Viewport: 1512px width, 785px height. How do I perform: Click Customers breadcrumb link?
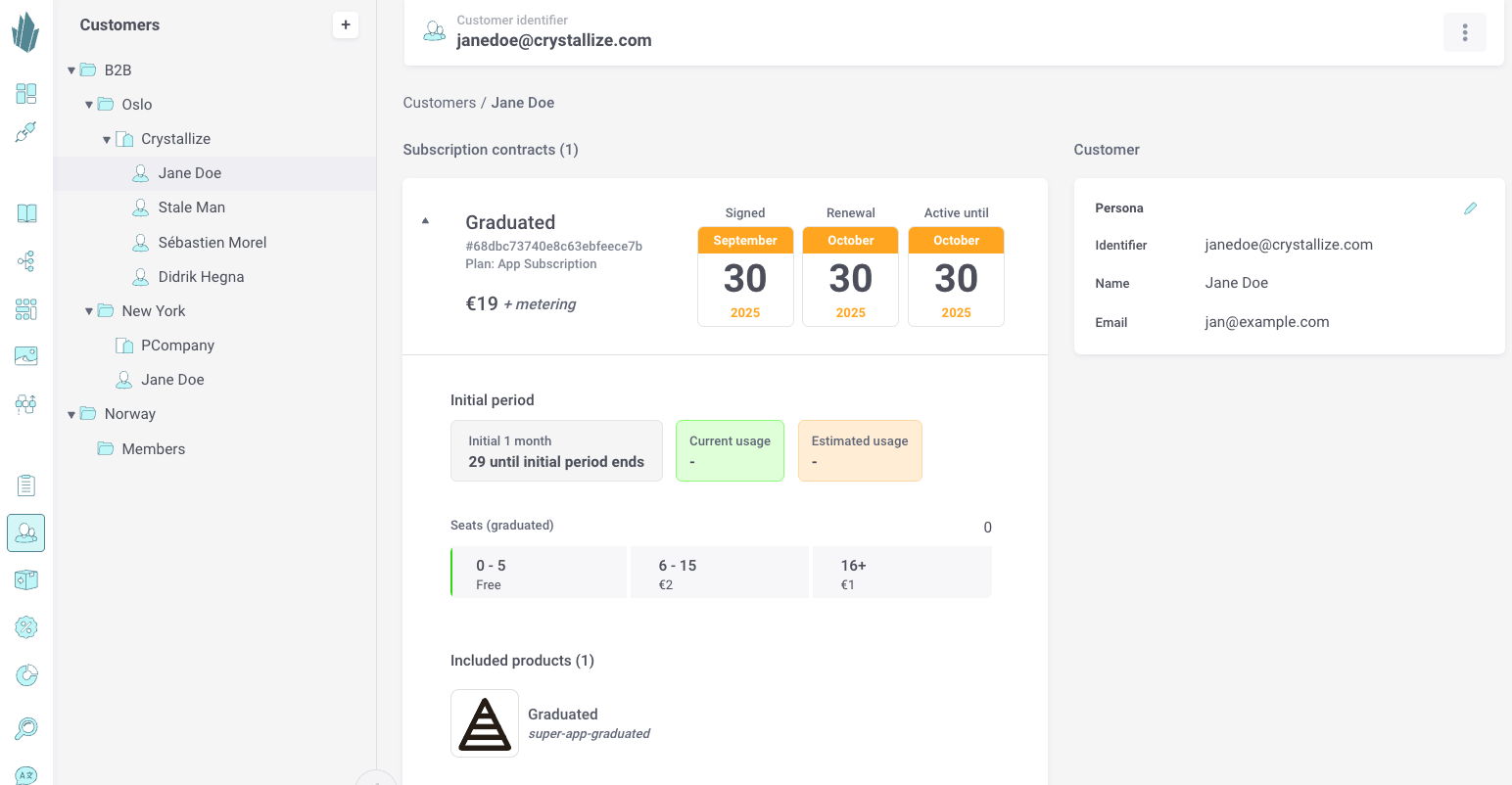point(439,103)
